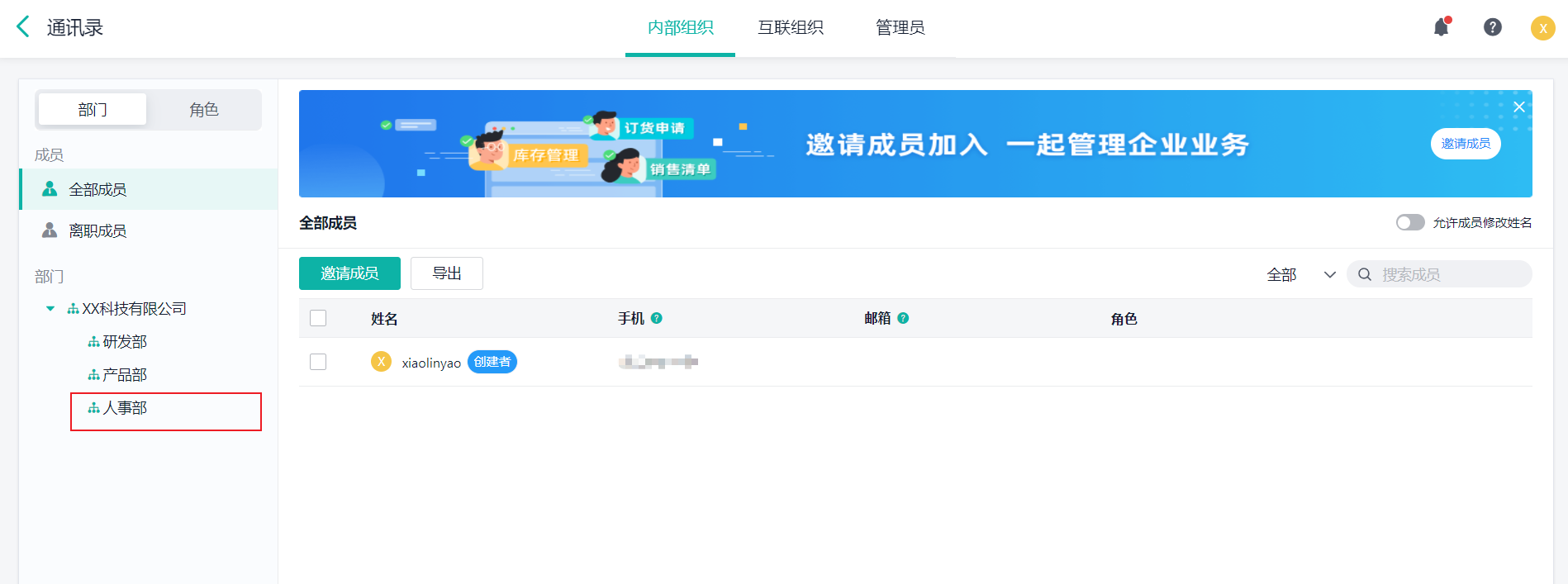Click the 导出 button
This screenshot has width=1568, height=584.
click(447, 273)
